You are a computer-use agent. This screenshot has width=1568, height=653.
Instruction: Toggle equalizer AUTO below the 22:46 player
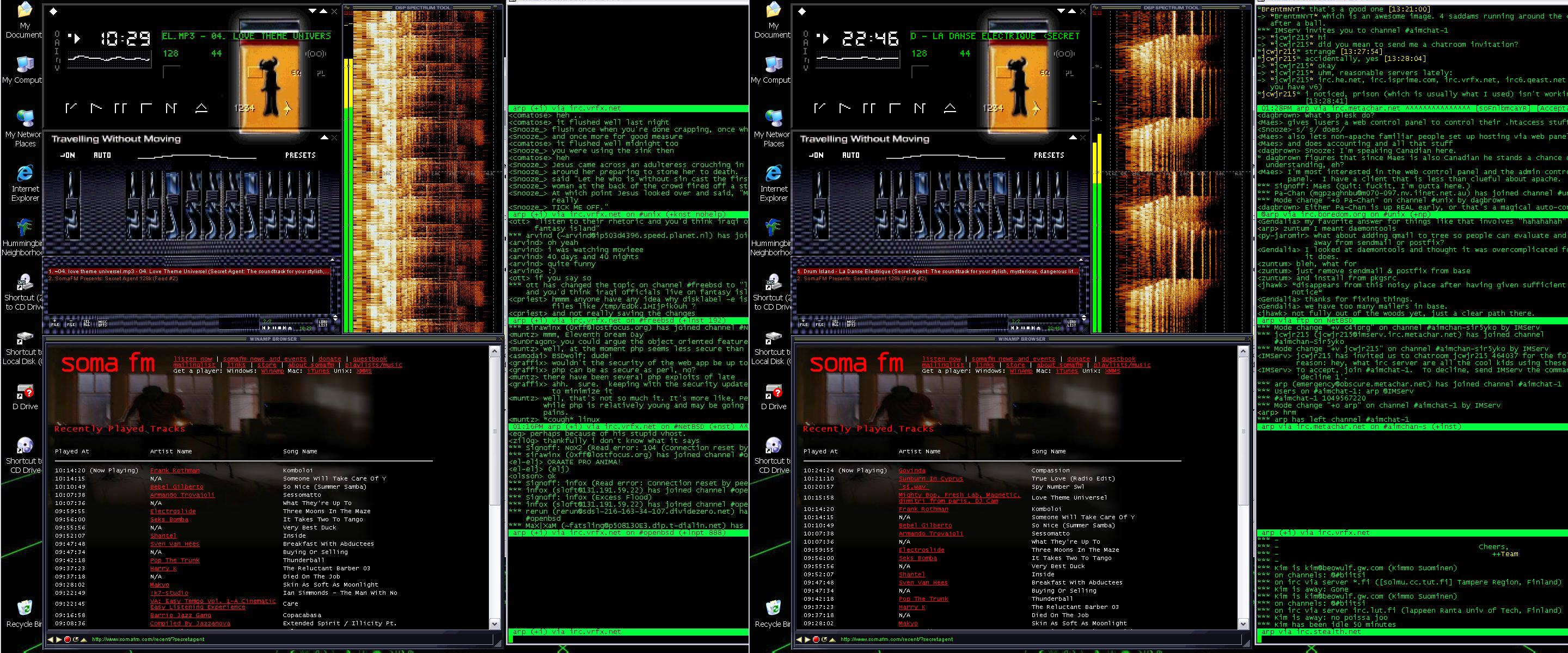point(850,155)
